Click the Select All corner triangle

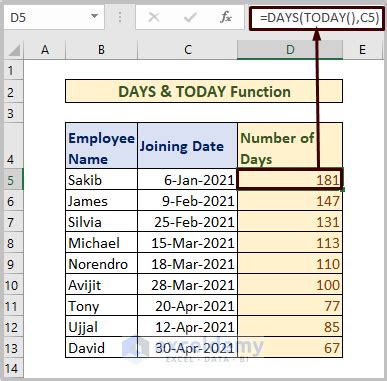(14, 50)
